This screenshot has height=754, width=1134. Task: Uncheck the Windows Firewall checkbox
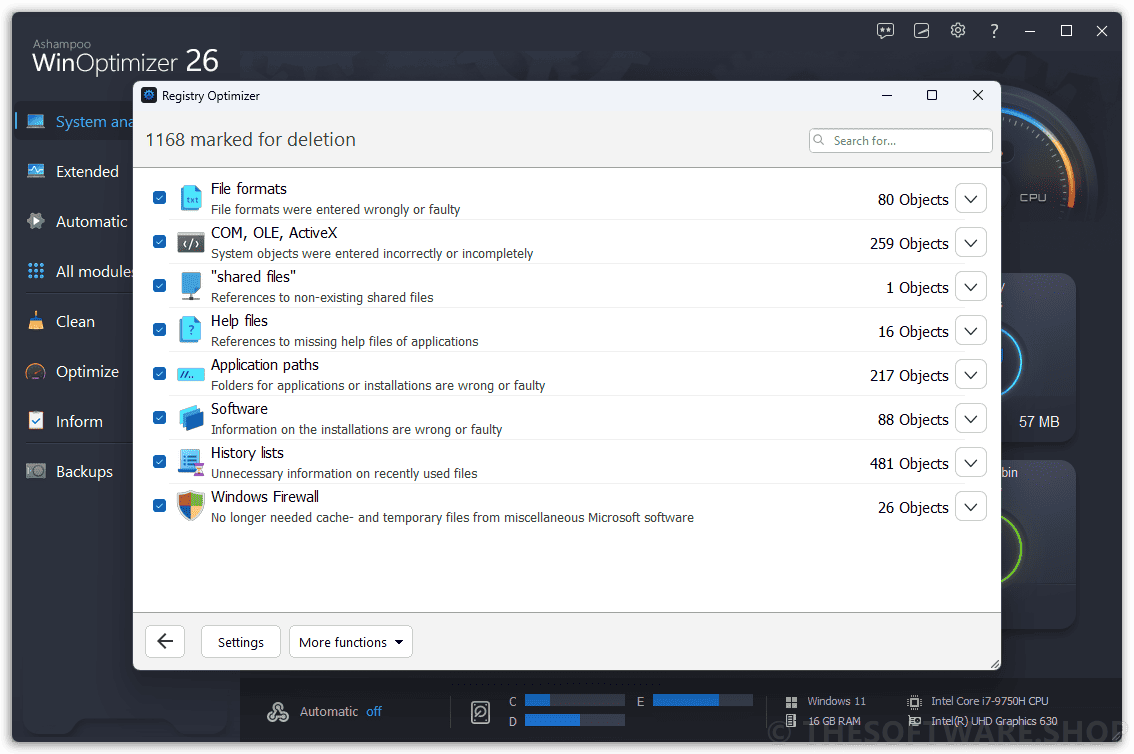pos(160,506)
